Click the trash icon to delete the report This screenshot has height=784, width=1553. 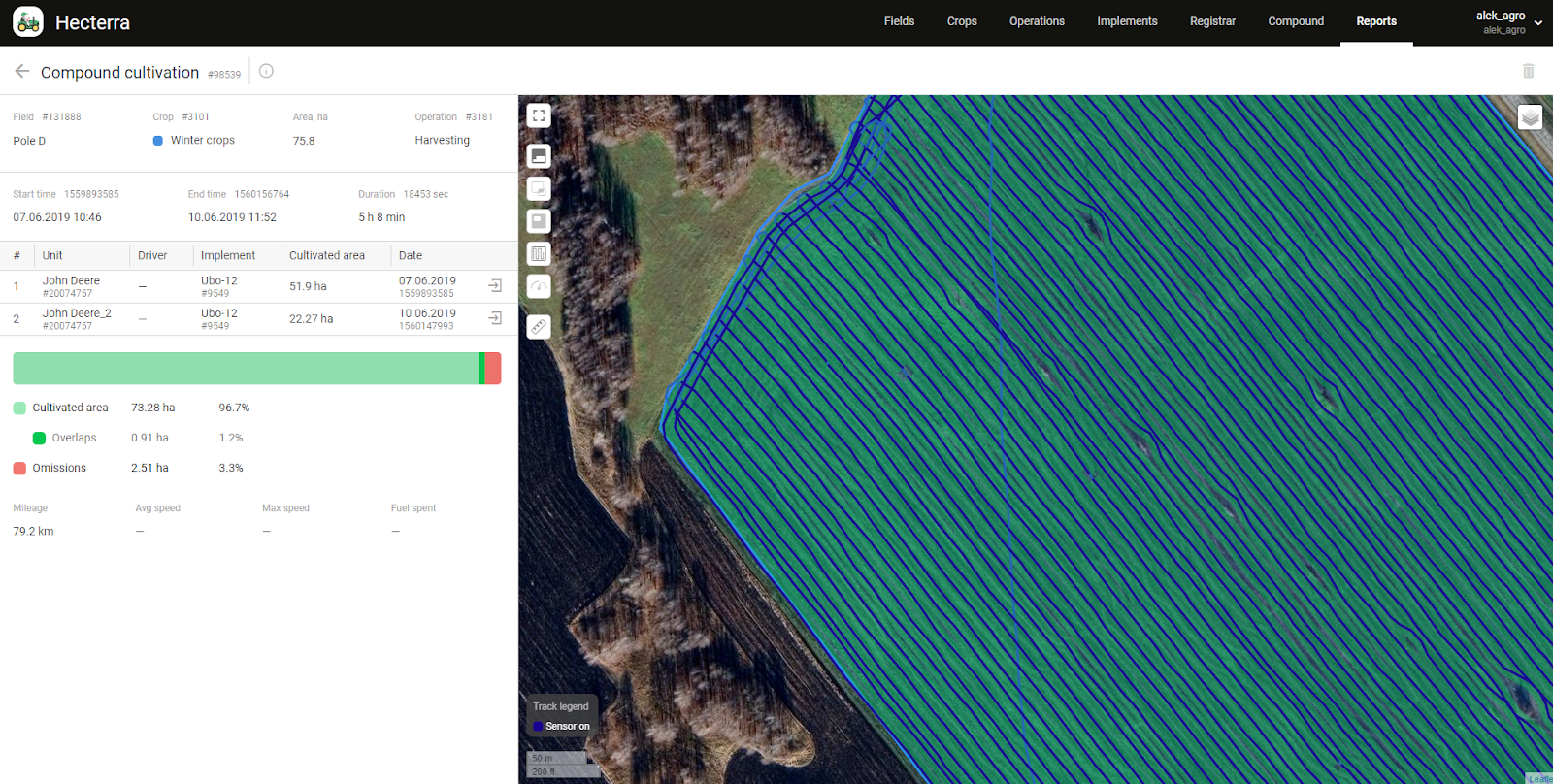1528,71
